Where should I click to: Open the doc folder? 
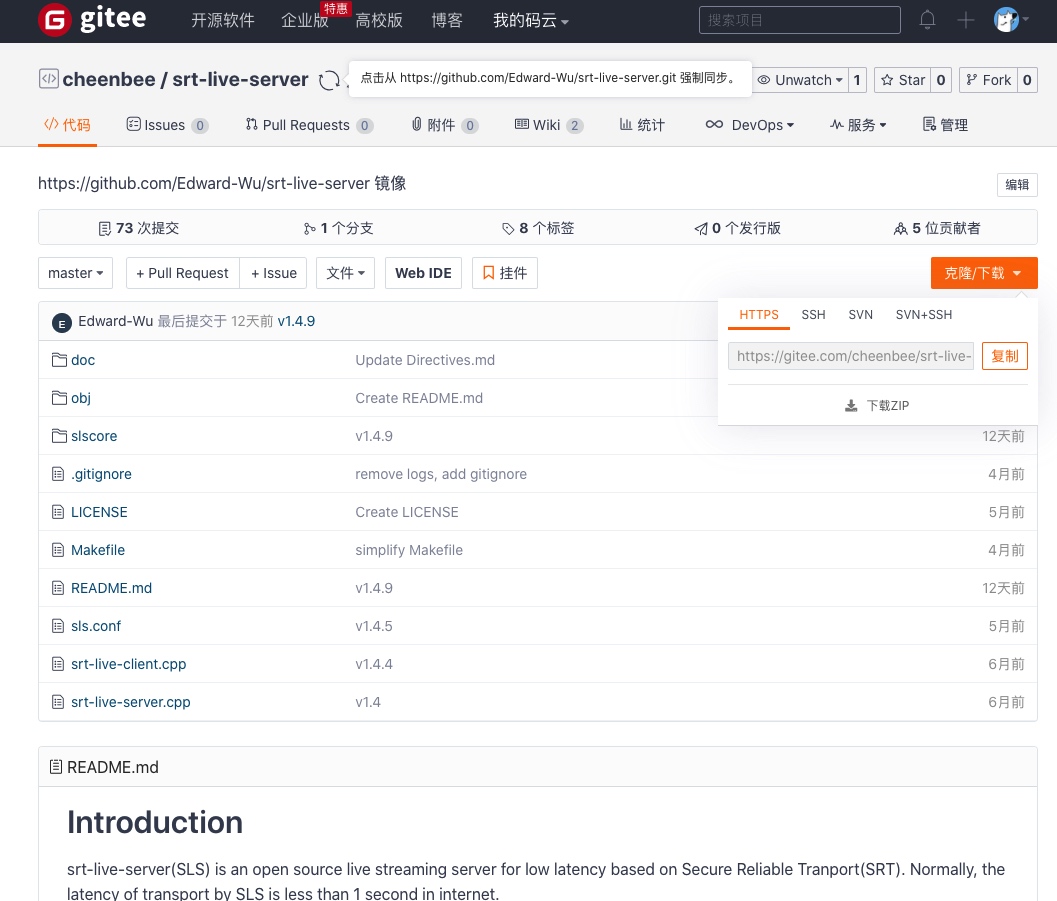click(83, 360)
